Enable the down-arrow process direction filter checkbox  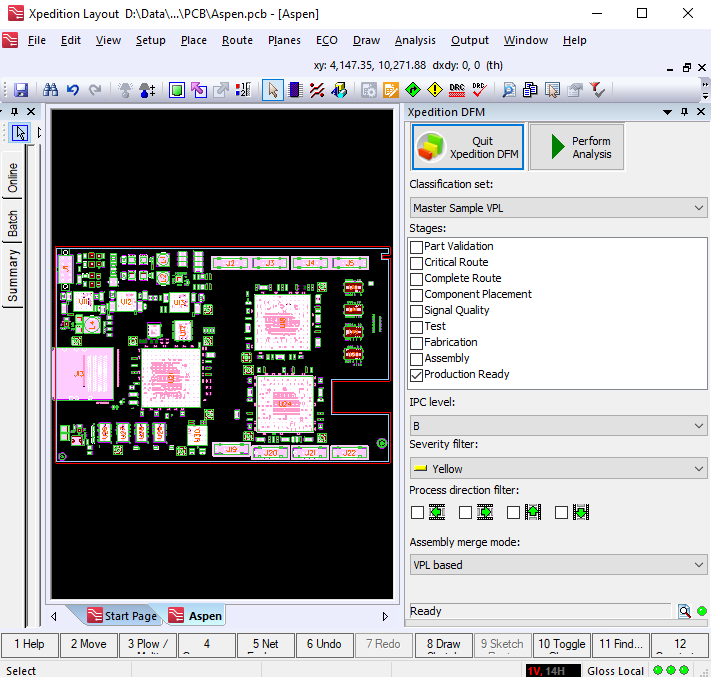[x=561, y=512]
